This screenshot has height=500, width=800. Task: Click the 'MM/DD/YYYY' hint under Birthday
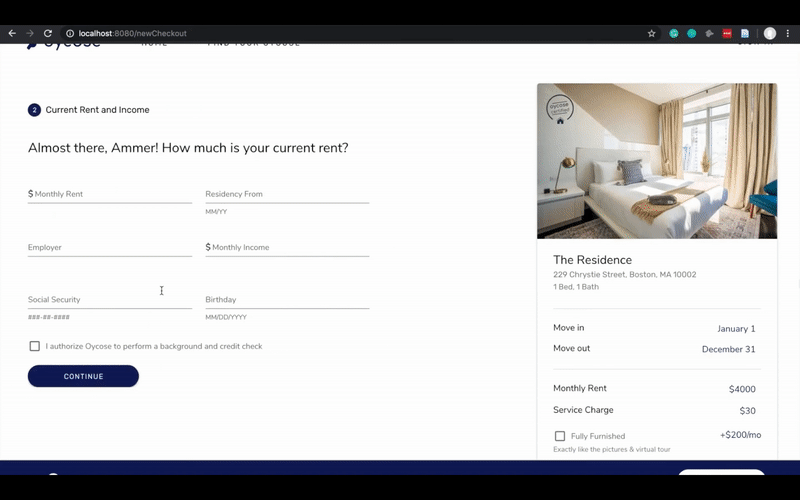coord(226,317)
